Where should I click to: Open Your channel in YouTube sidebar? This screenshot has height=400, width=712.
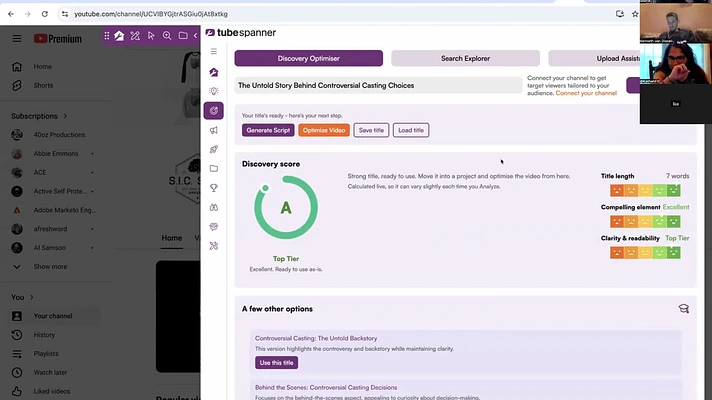51,316
